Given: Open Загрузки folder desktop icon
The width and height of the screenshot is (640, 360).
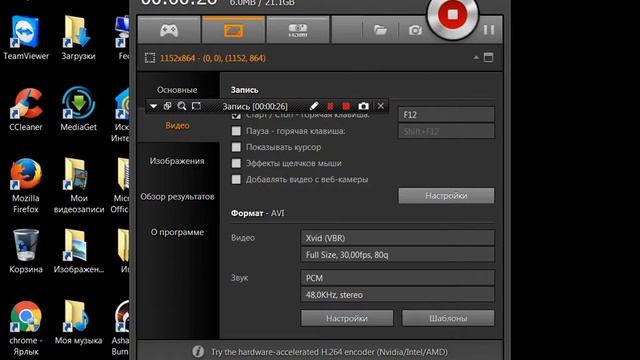Looking at the screenshot, I should click(x=78, y=38).
